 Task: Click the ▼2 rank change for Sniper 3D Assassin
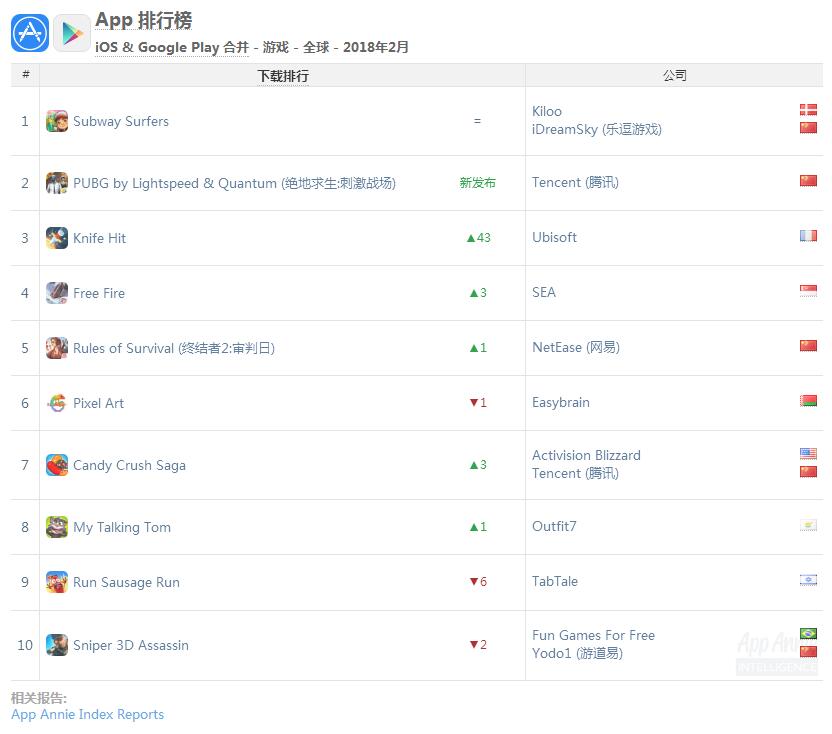coord(478,644)
